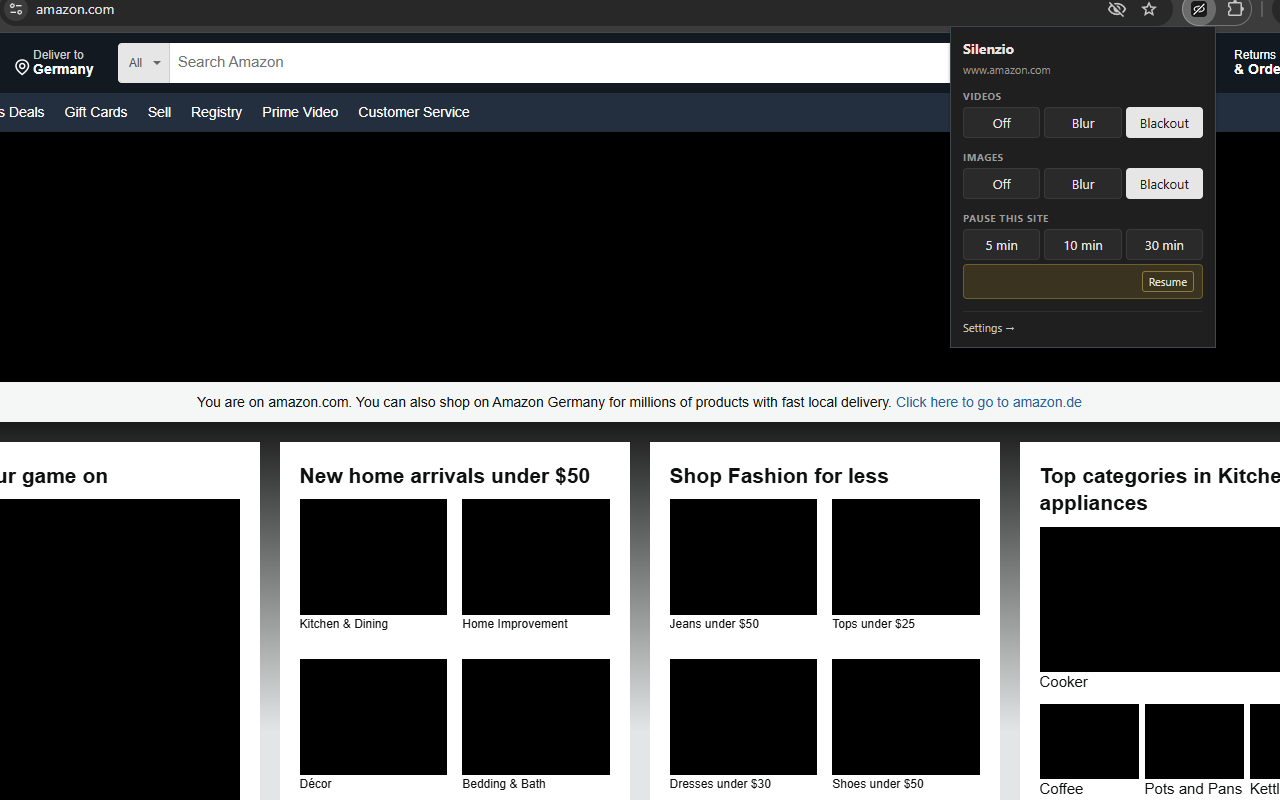Open Customer Service in navigation bar
This screenshot has height=800, width=1280.
click(x=413, y=112)
